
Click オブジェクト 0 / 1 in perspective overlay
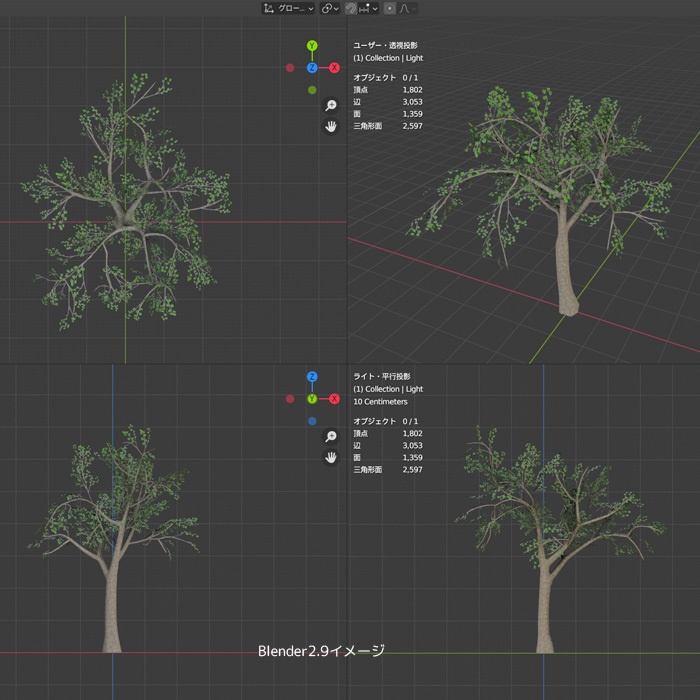point(386,78)
